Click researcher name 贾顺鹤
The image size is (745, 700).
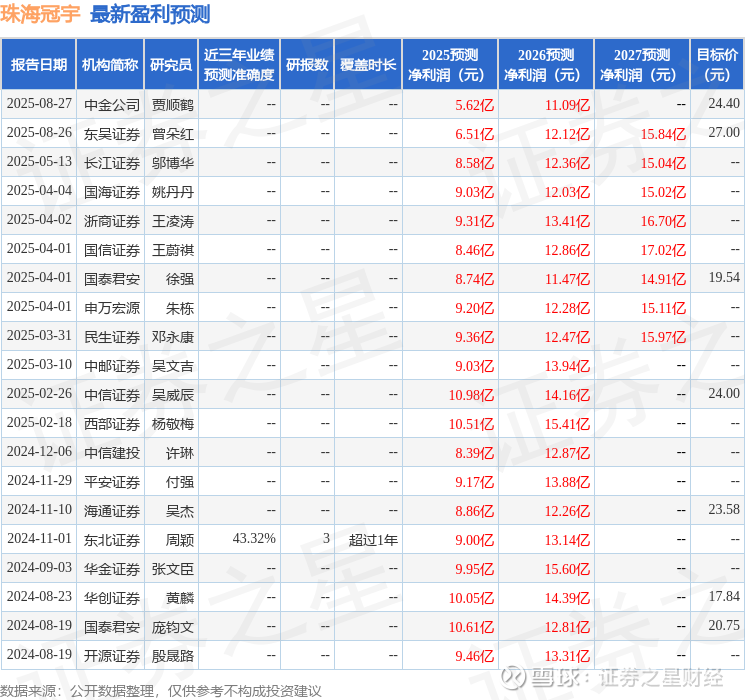pos(173,105)
